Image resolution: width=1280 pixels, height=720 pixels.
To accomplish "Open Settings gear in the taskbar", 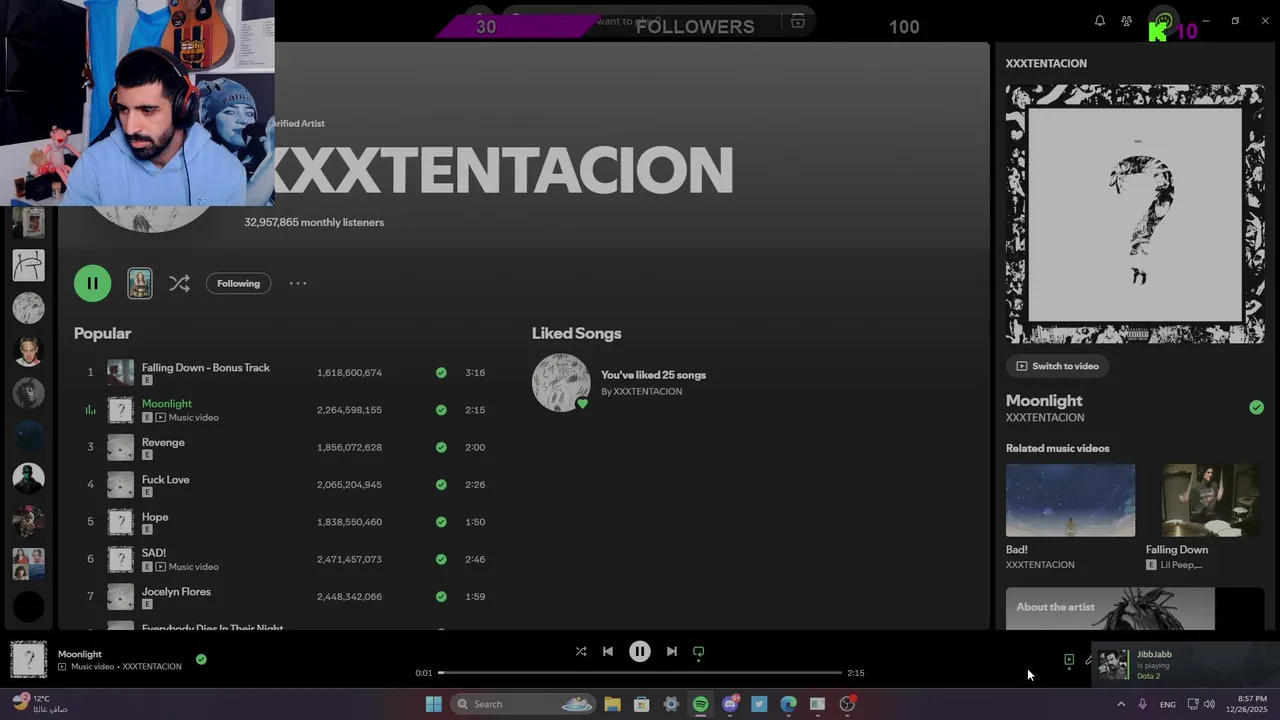I will click(671, 704).
